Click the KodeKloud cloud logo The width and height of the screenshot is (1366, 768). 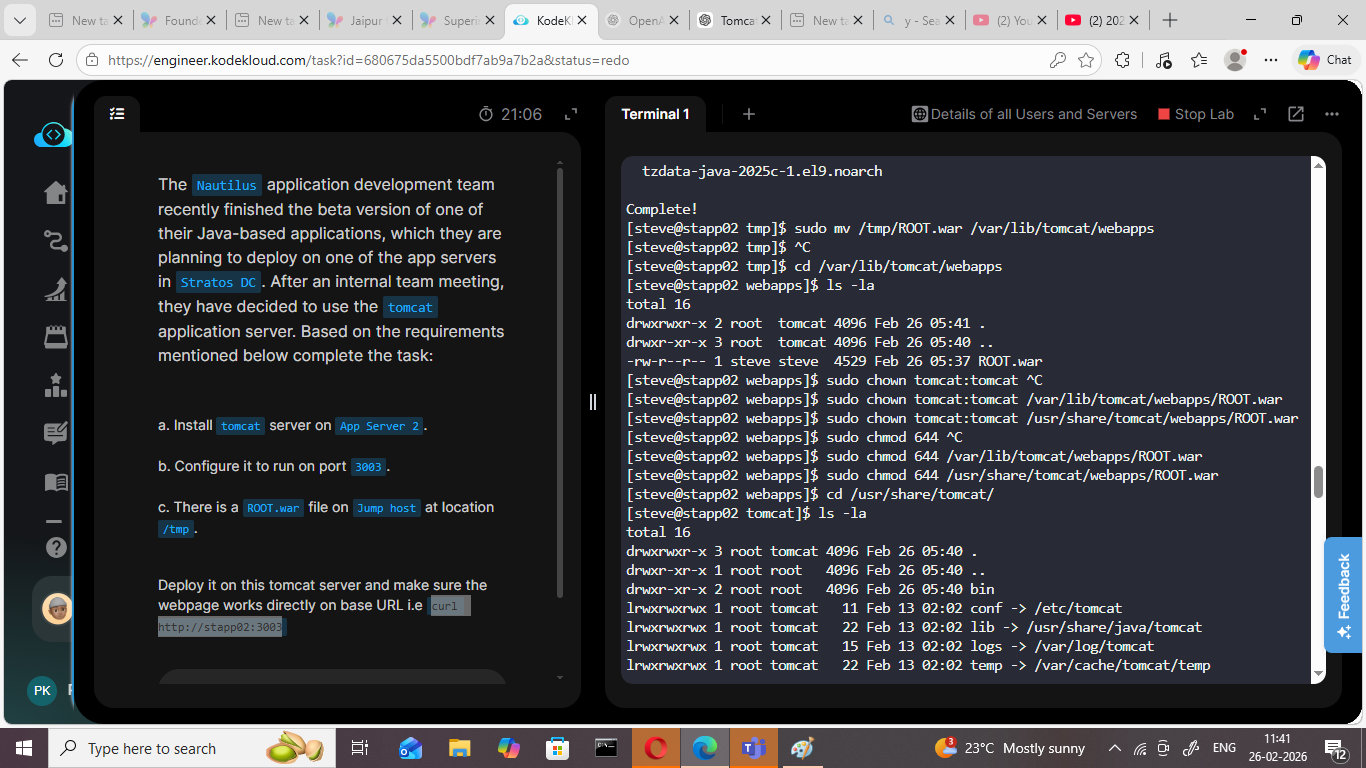pos(53,135)
